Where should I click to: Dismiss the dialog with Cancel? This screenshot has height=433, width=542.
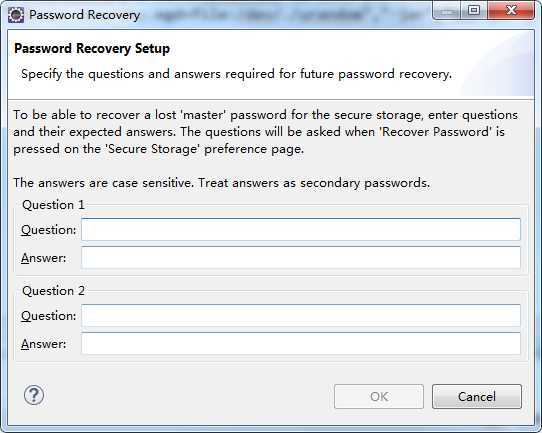[x=477, y=396]
